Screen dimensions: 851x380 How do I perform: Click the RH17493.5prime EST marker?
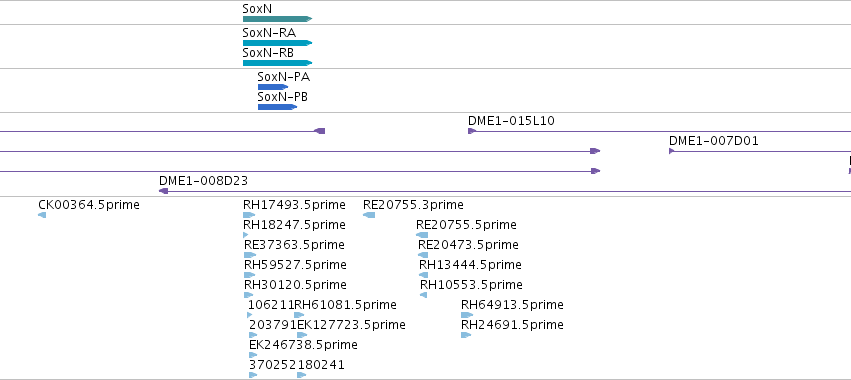(249, 215)
